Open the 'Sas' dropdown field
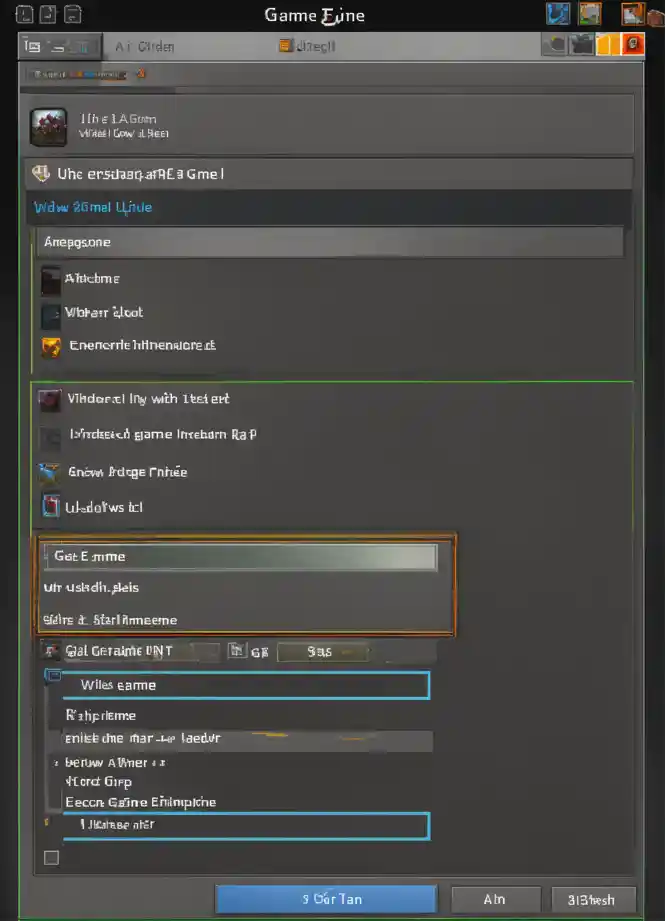The width and height of the screenshot is (665, 921). 322,652
